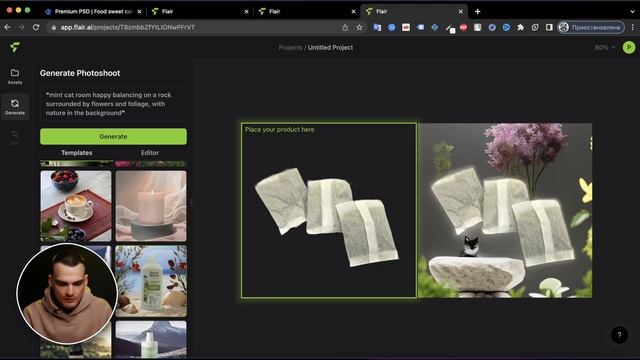Open the browser three-dot menu
Image resolution: width=640 pixels, height=360 pixels.
point(633,27)
